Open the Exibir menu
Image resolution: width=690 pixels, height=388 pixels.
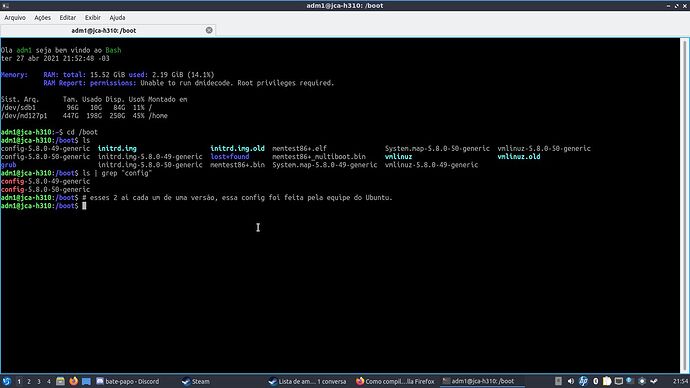(93, 18)
